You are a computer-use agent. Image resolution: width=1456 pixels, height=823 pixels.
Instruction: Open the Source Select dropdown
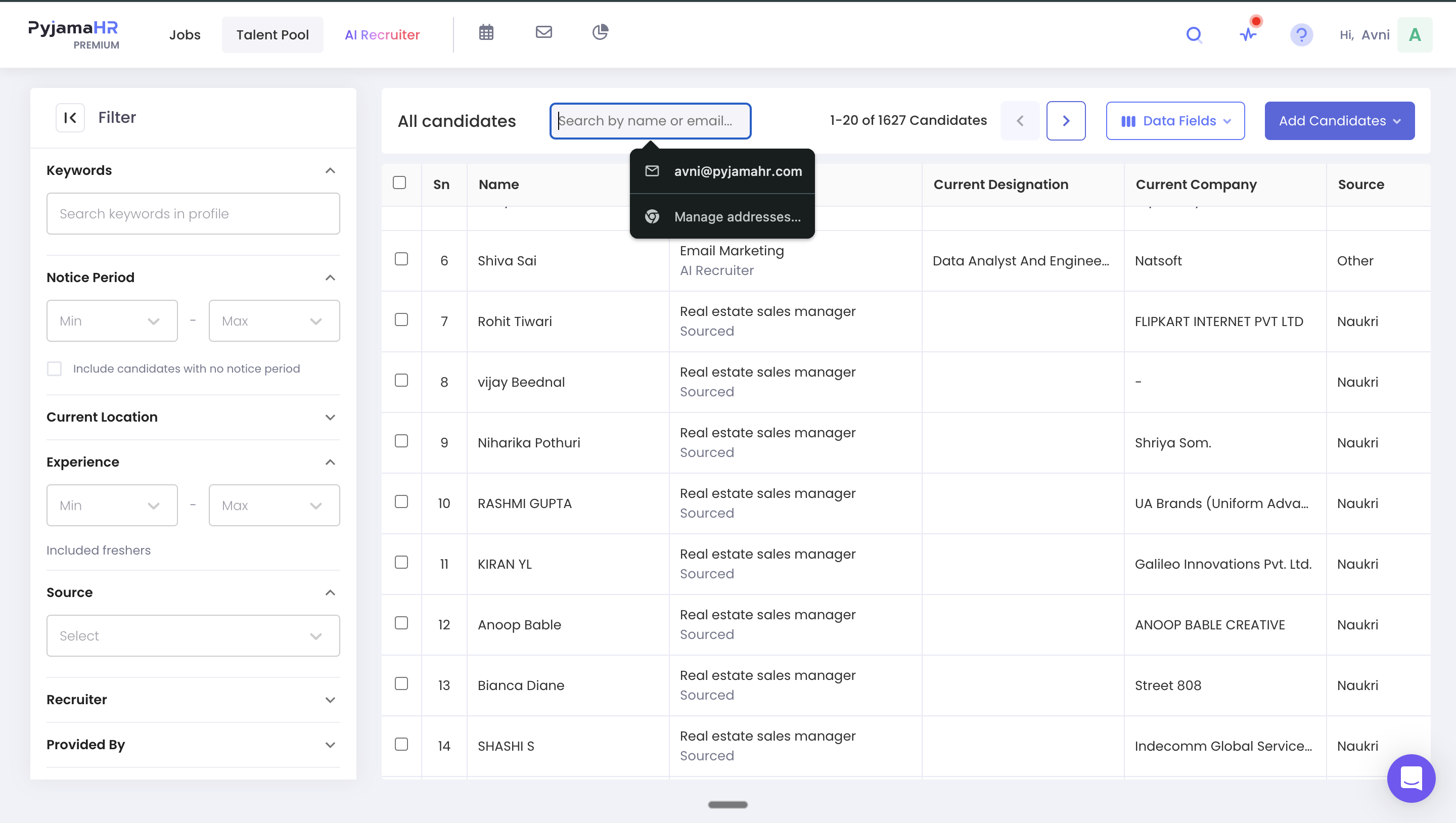point(193,636)
